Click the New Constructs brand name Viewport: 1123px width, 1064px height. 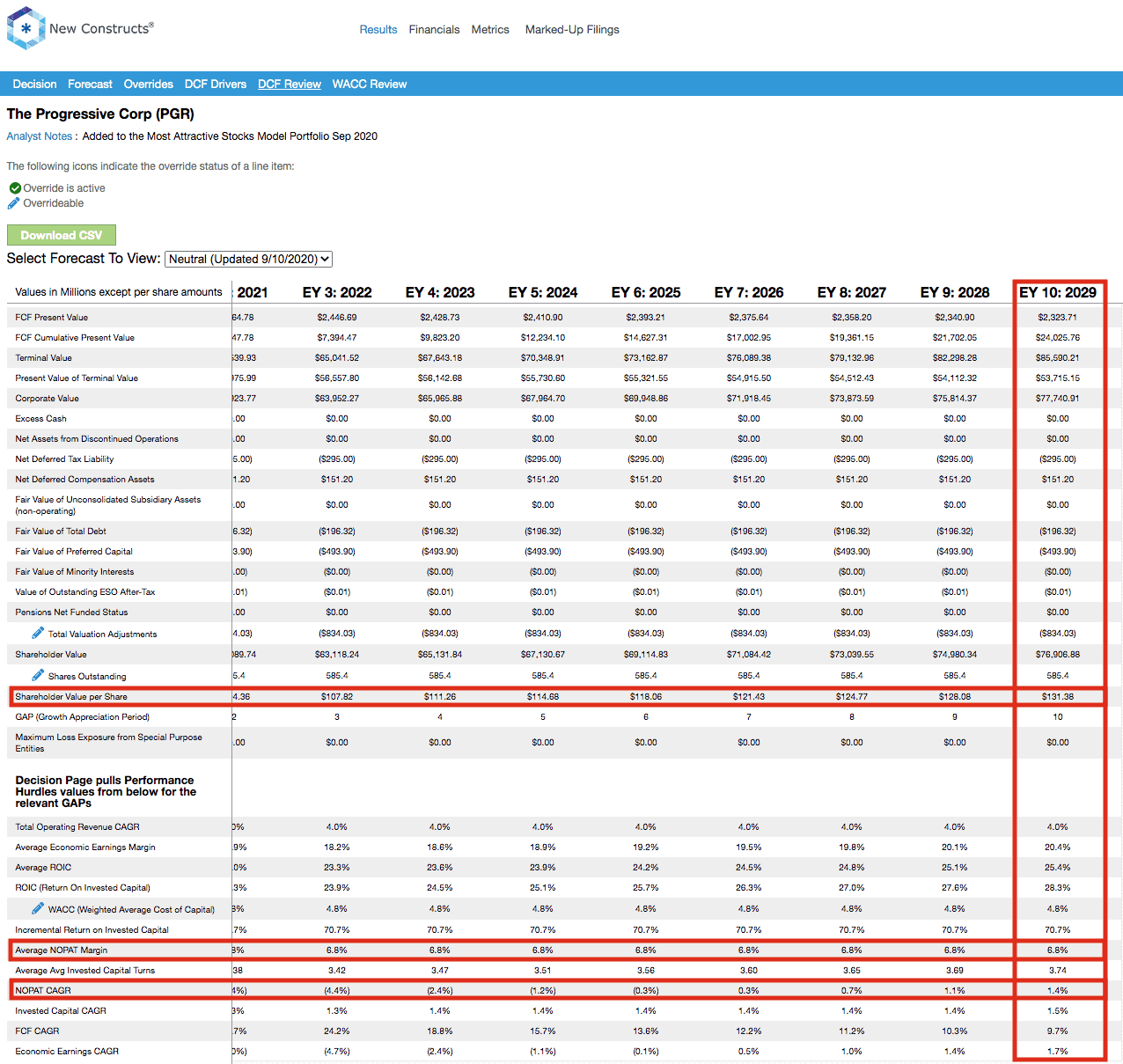click(x=101, y=28)
